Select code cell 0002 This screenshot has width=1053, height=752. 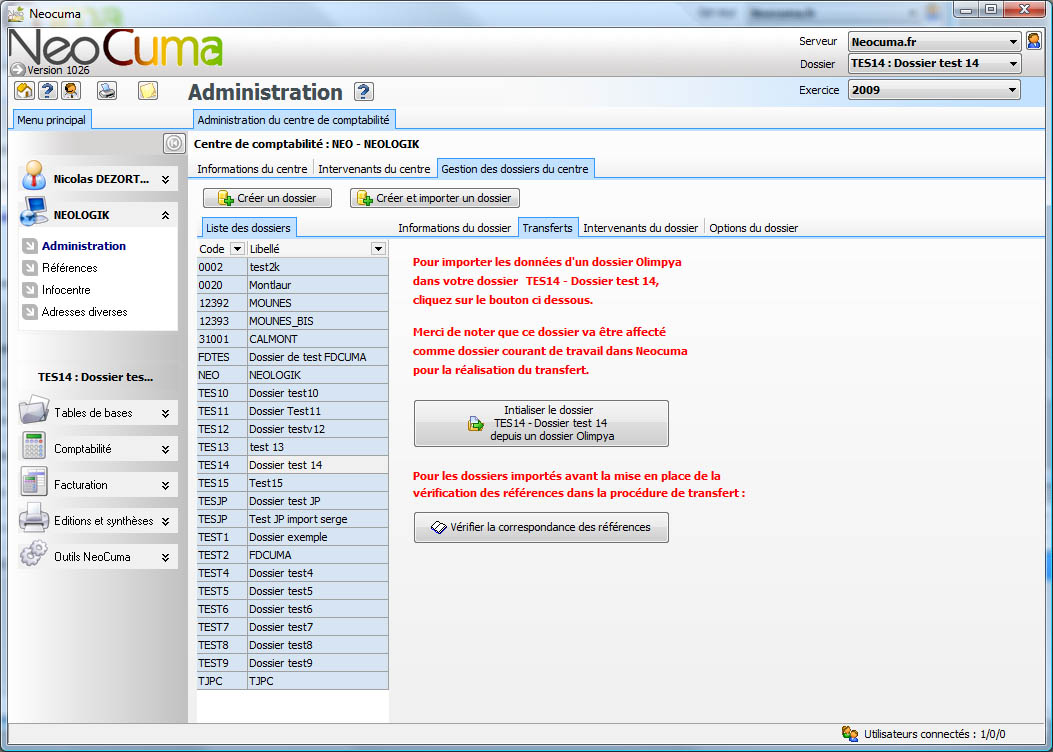click(x=222, y=267)
